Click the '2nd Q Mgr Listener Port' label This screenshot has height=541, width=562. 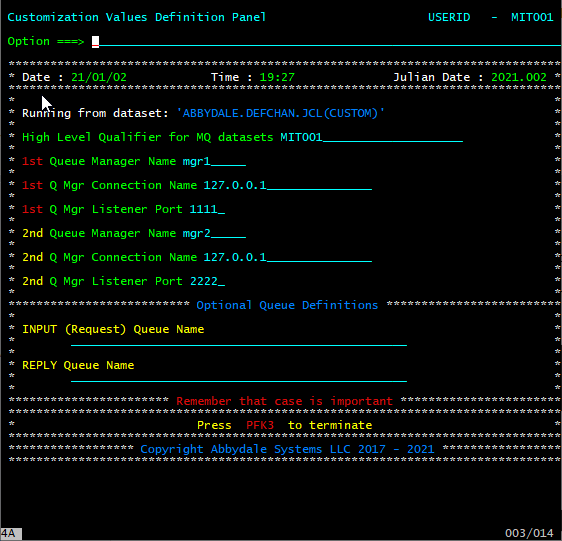coord(102,281)
